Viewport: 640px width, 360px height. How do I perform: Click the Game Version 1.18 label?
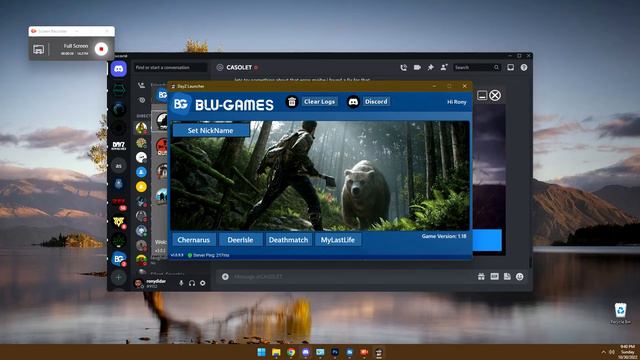444,236
